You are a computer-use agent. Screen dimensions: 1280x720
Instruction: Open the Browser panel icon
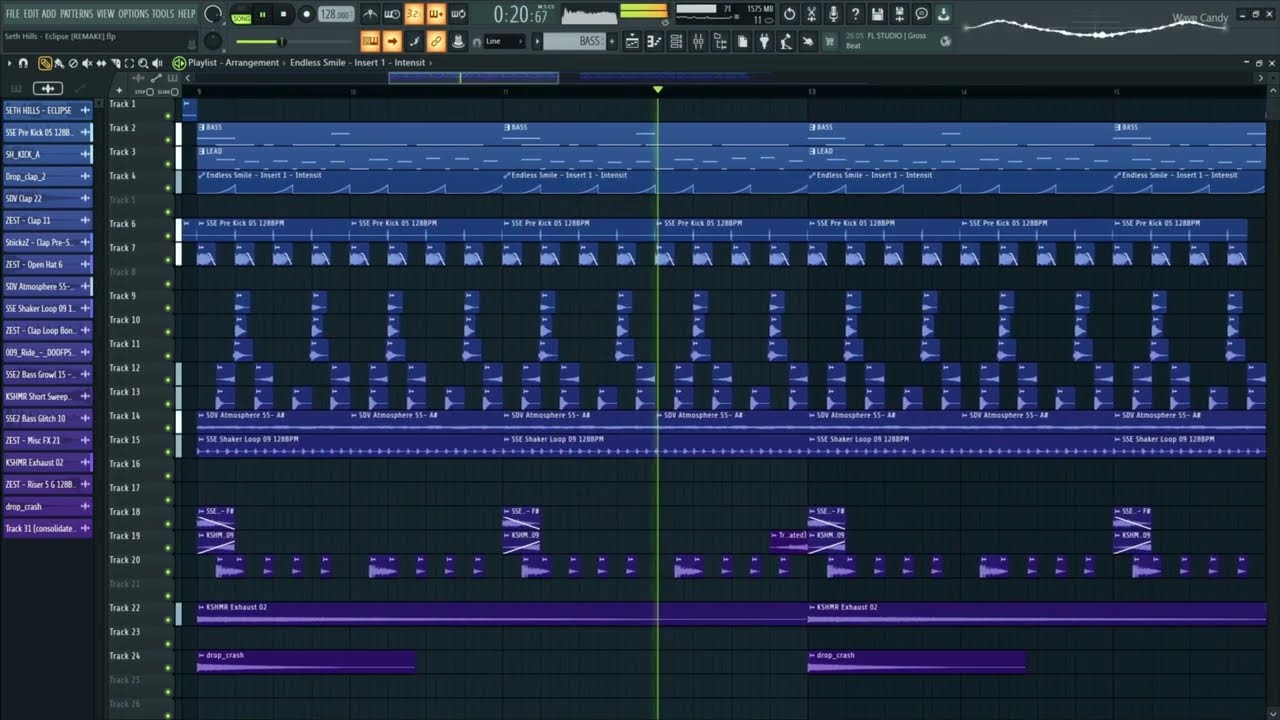720,41
